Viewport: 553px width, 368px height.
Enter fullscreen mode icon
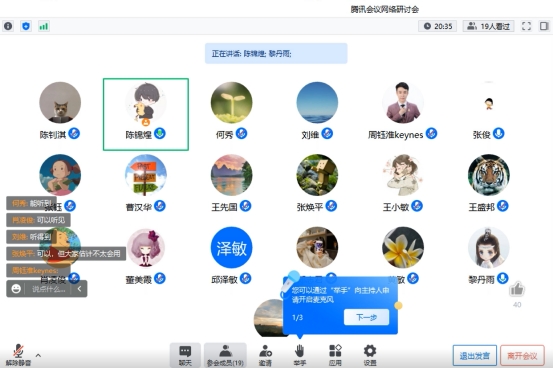point(526,26)
